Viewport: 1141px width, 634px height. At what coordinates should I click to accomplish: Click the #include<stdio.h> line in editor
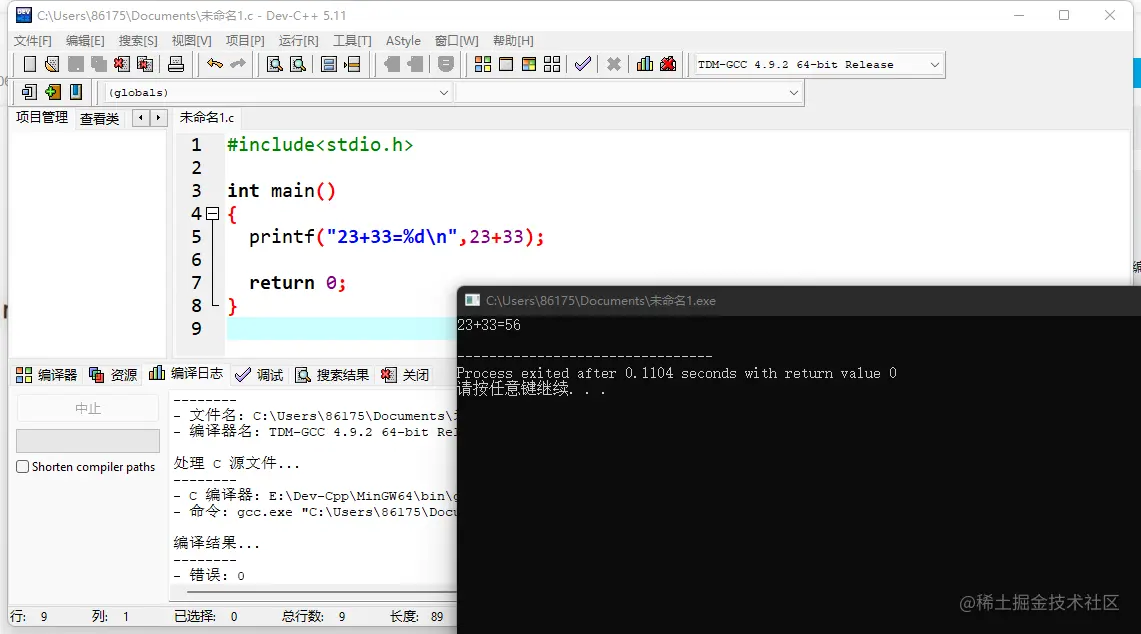(x=320, y=145)
